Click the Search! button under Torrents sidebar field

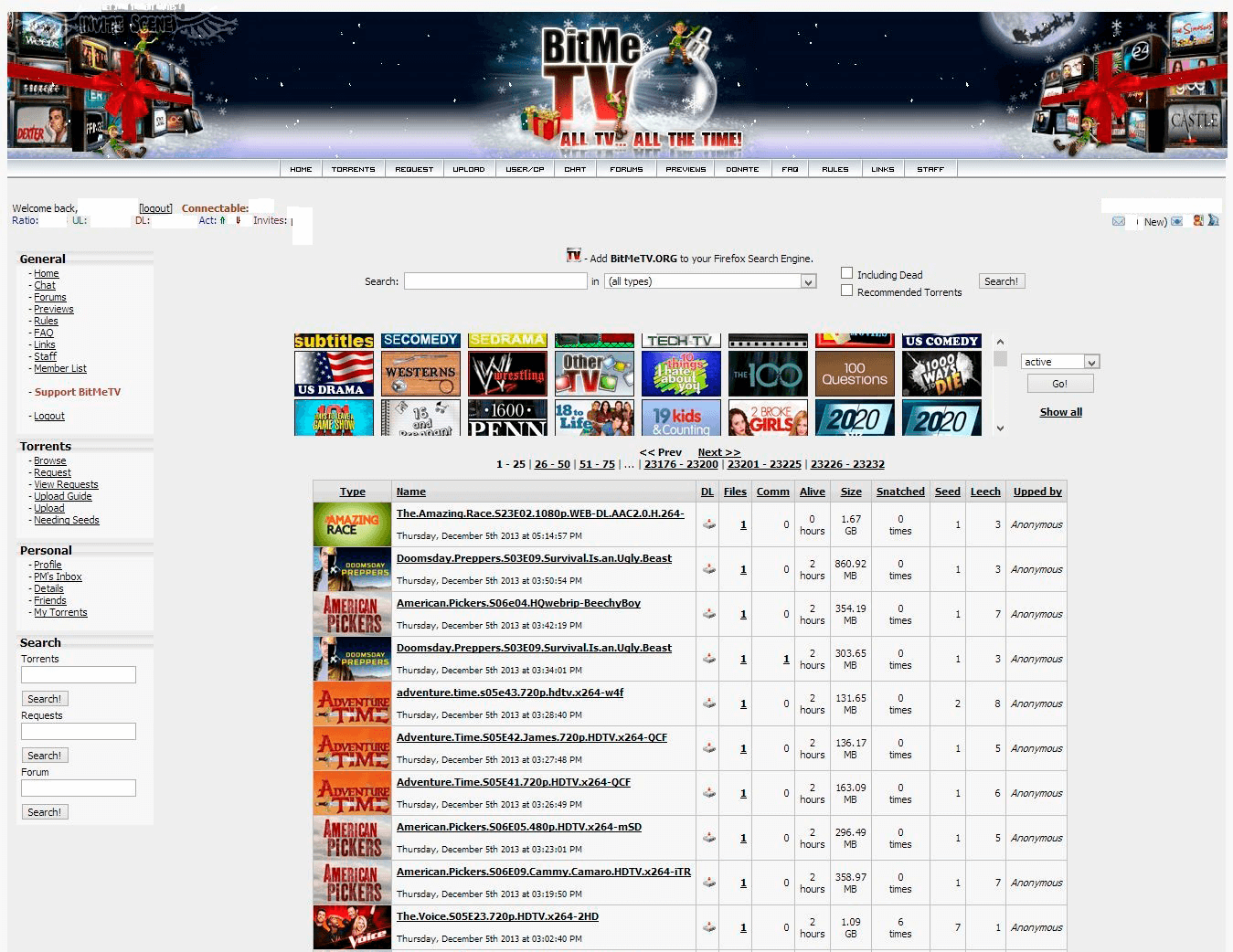[45, 699]
